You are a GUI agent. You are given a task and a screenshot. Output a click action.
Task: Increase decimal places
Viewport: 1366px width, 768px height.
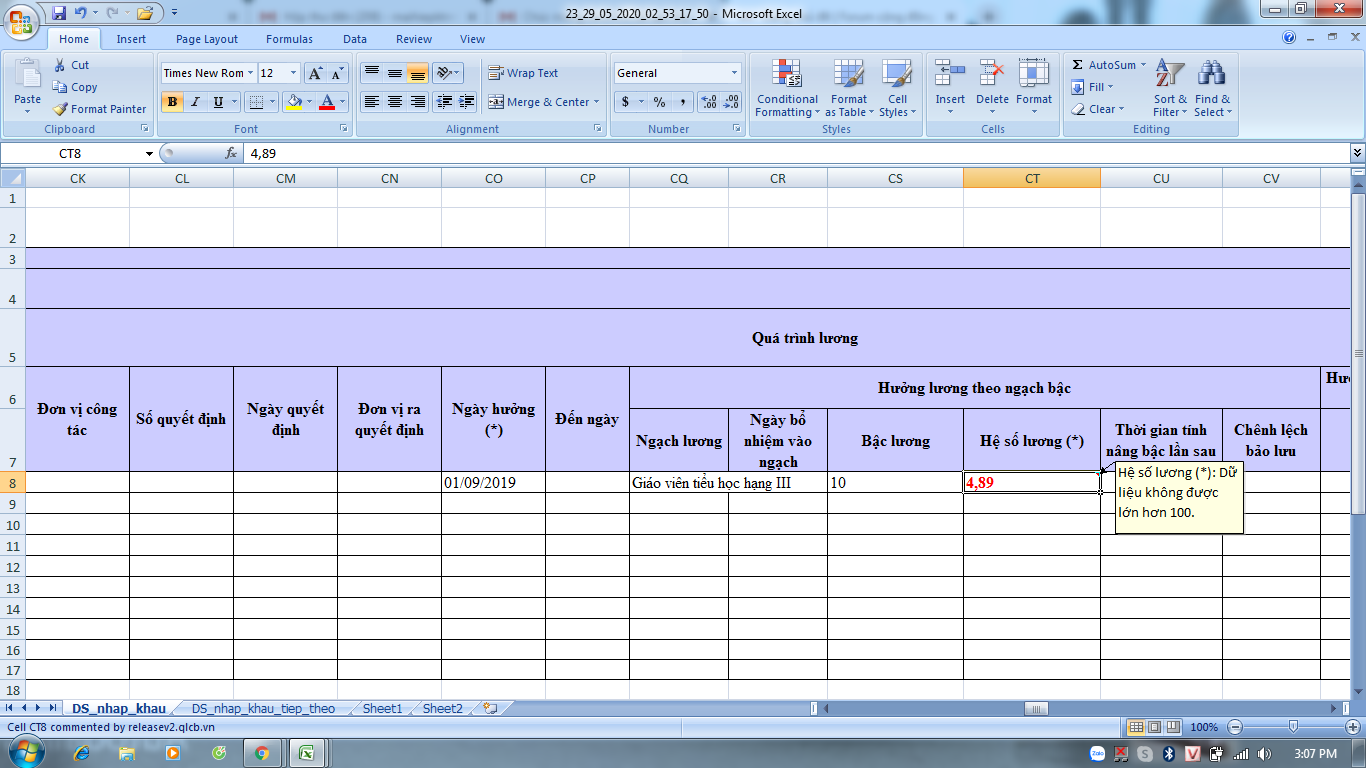(x=709, y=102)
